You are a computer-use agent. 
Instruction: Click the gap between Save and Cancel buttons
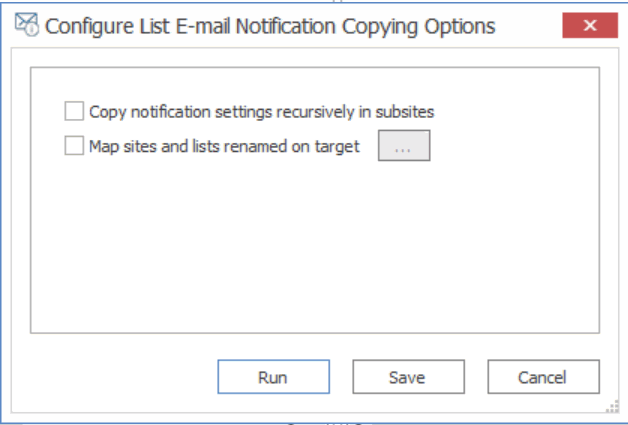coord(474,377)
